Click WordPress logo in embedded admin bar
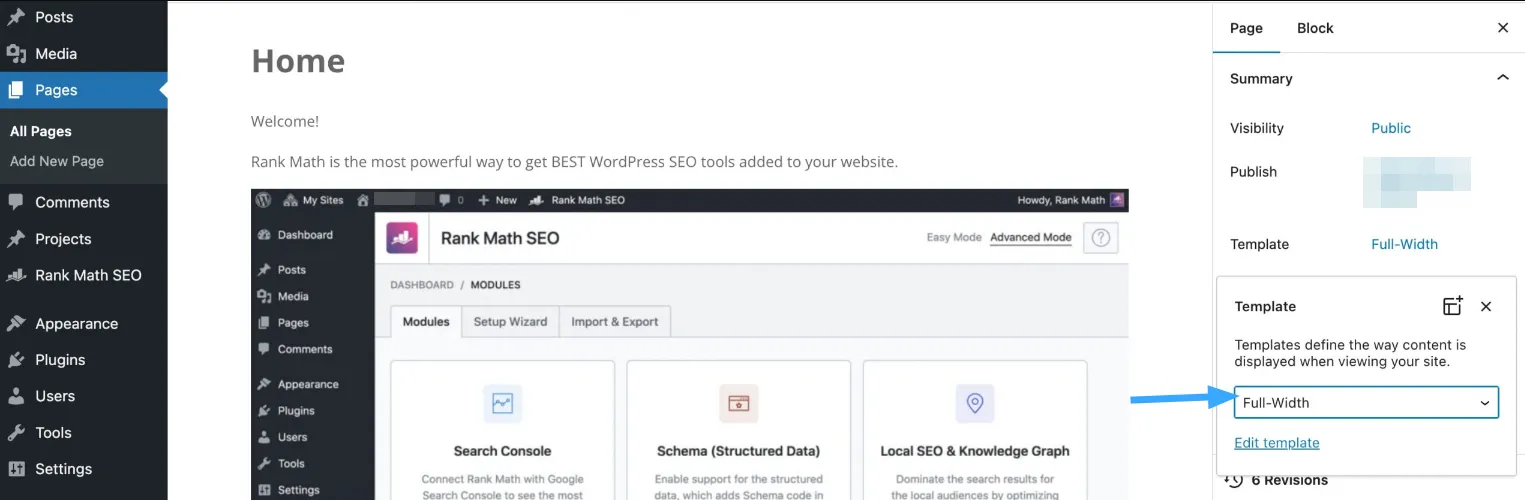The image size is (1525, 500). tap(264, 200)
